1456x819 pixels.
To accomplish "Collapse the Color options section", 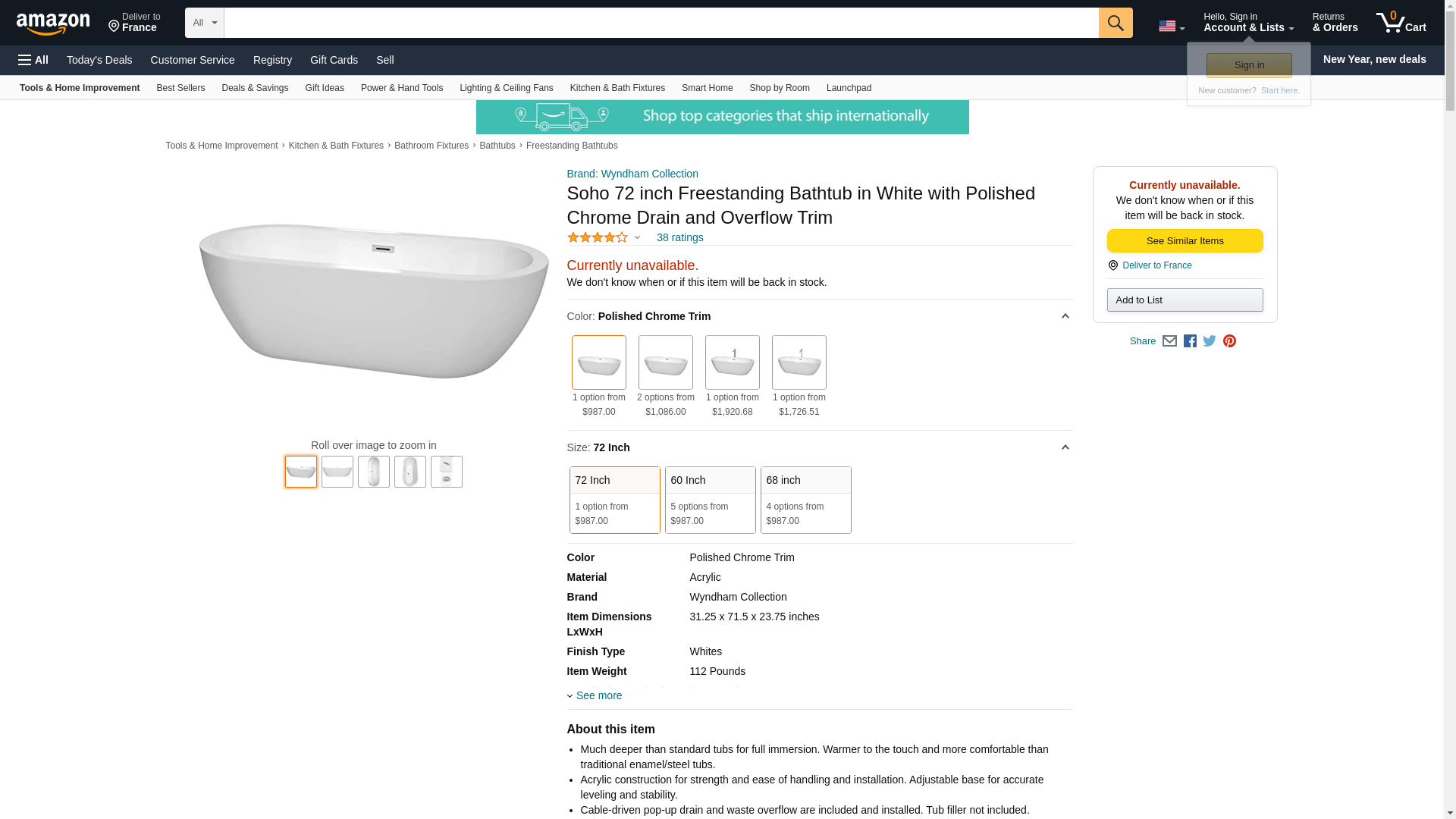I will point(1065,316).
